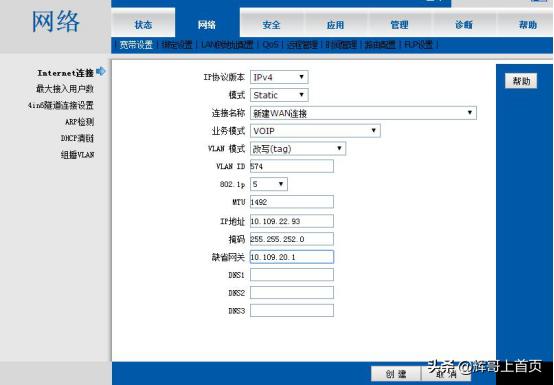
Task: Switch to the 诊断 tab
Action: pos(464,25)
